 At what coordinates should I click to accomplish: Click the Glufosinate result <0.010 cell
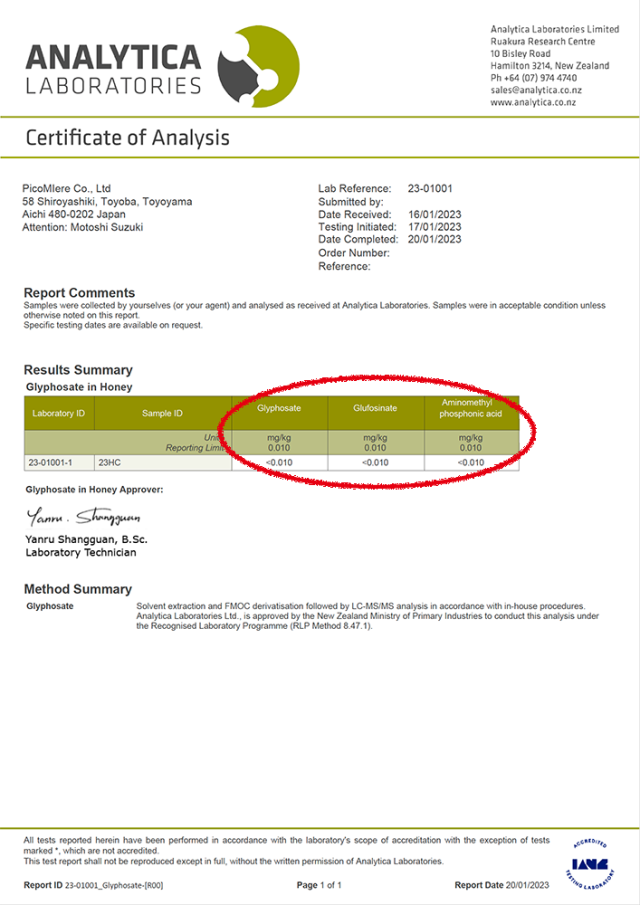coord(376,463)
